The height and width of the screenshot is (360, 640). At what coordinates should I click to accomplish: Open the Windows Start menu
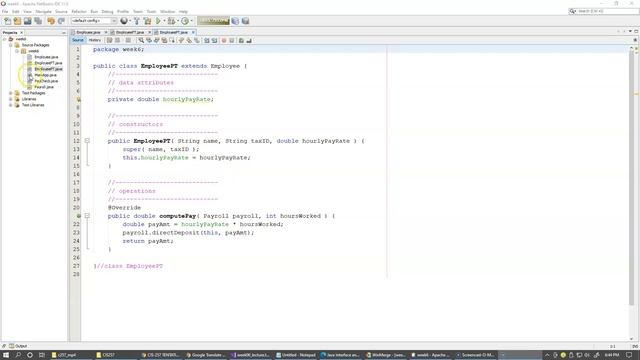click(6, 355)
